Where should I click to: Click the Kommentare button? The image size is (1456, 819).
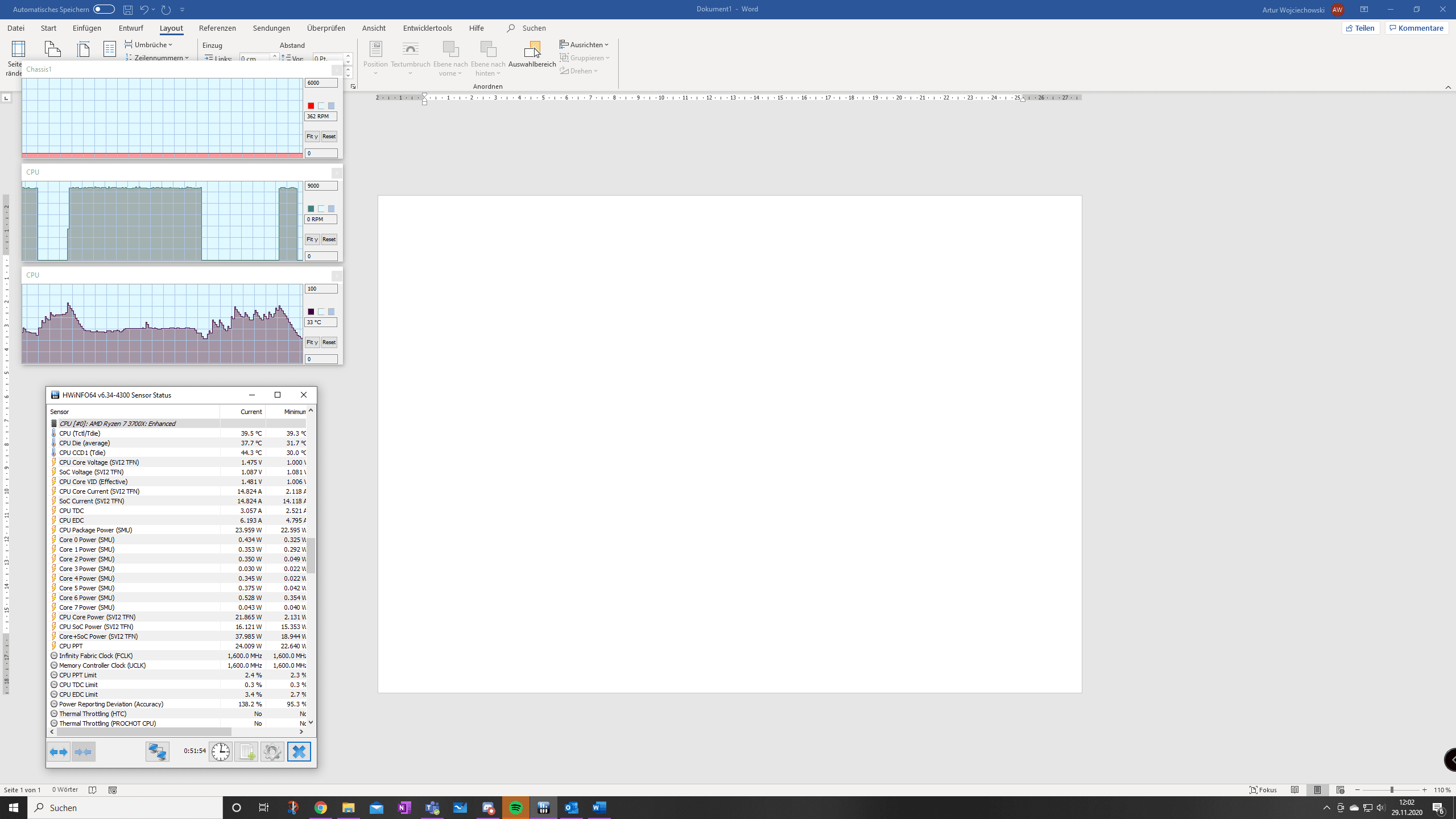pyautogui.click(x=1416, y=28)
